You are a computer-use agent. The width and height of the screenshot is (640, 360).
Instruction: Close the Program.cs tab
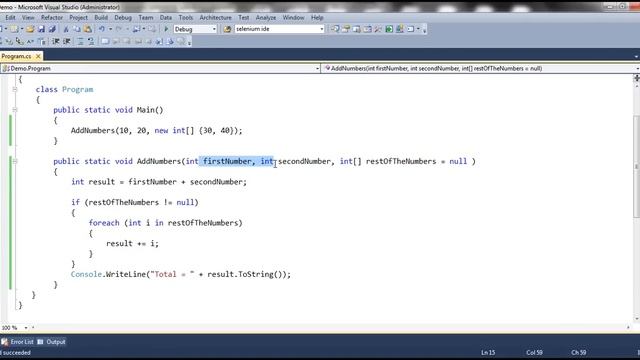[x=38, y=56]
